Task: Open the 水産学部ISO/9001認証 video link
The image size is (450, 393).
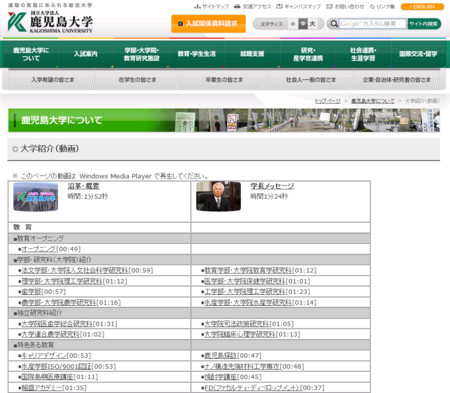Action: coord(56,366)
